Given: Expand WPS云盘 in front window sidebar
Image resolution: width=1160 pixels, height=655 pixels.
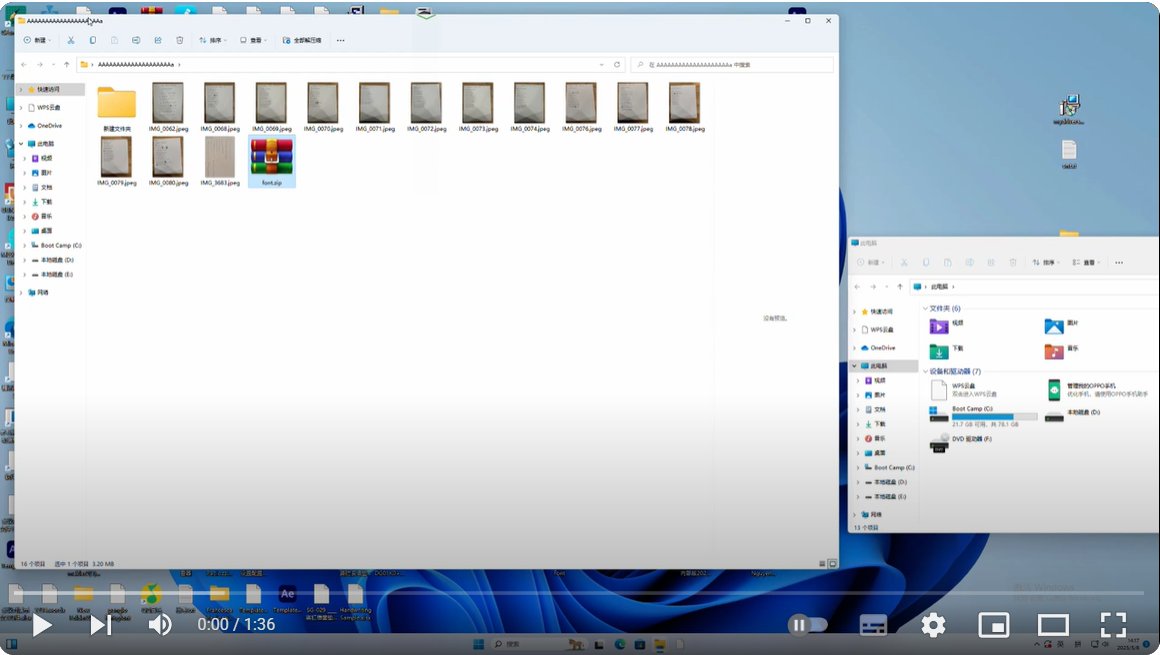Looking at the screenshot, I should [x=21, y=108].
